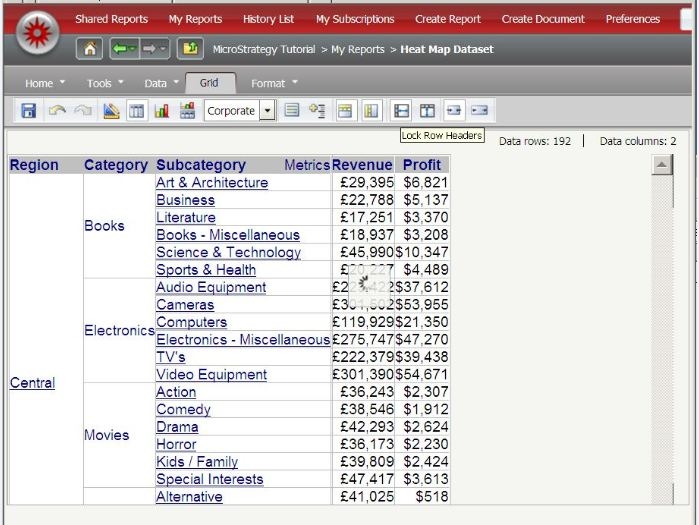Select revenue cell £301,390
Viewport: 699px width, 525px height.
click(x=363, y=374)
